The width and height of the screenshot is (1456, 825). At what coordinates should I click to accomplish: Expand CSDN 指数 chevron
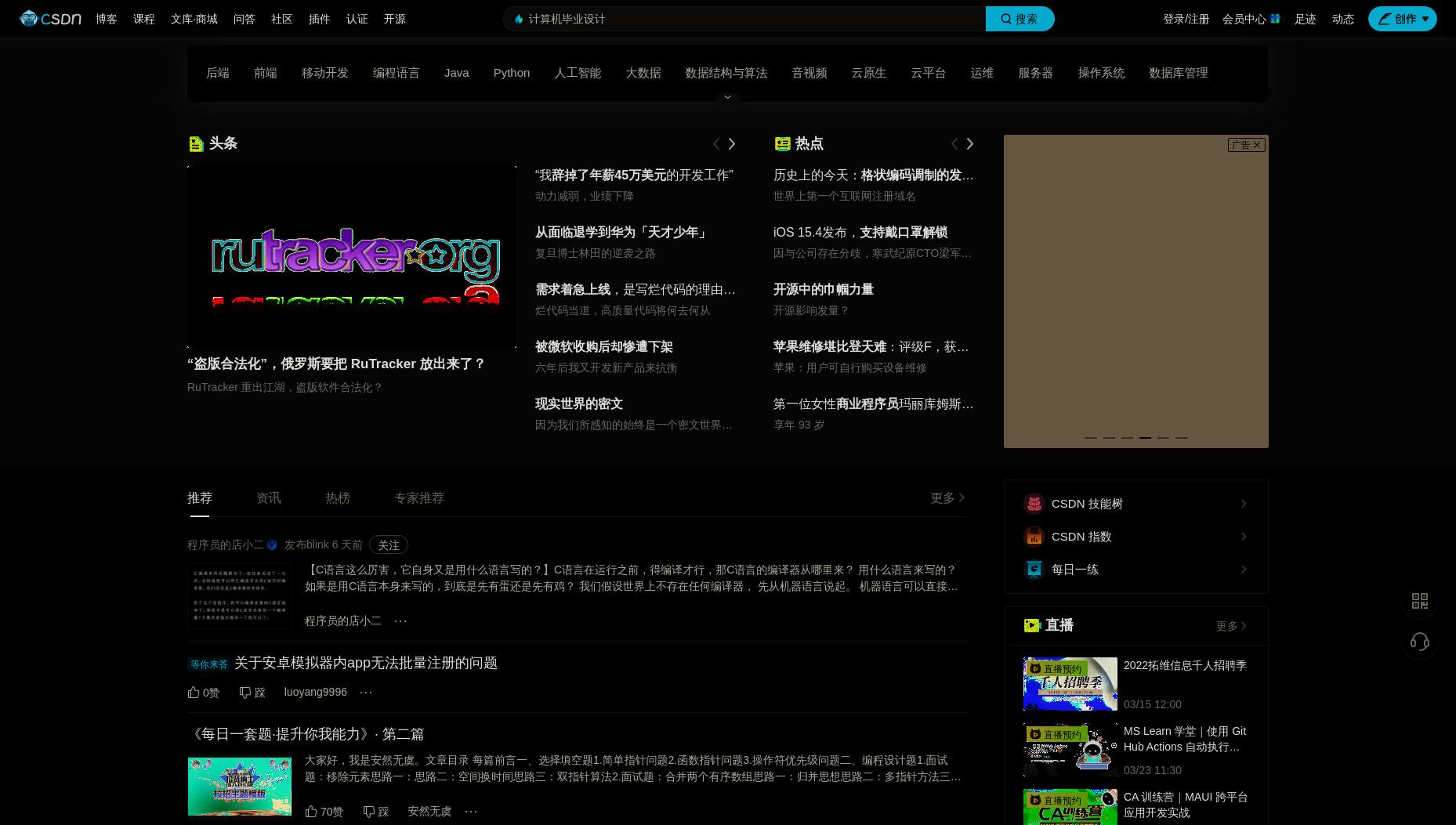(x=1244, y=537)
